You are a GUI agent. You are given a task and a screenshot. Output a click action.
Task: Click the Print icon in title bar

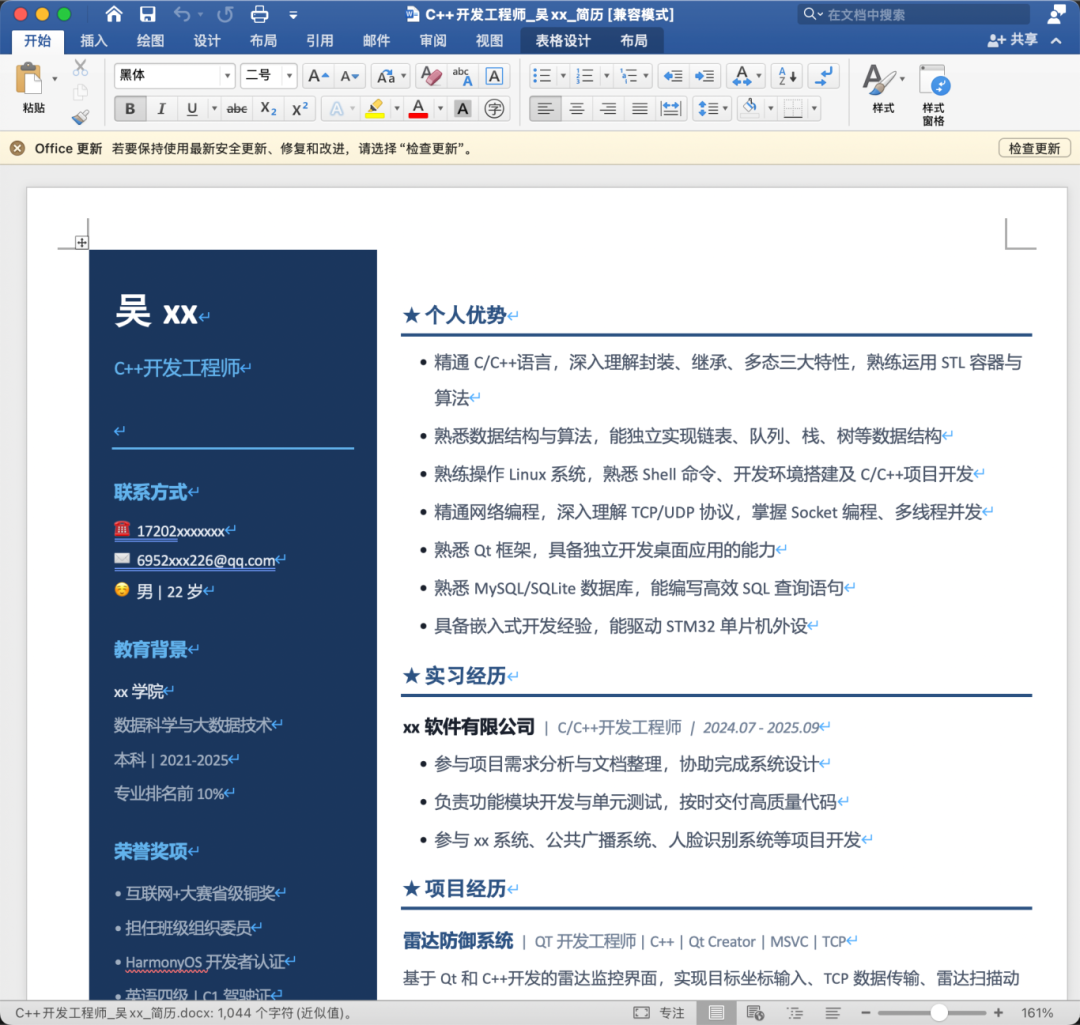coord(259,14)
